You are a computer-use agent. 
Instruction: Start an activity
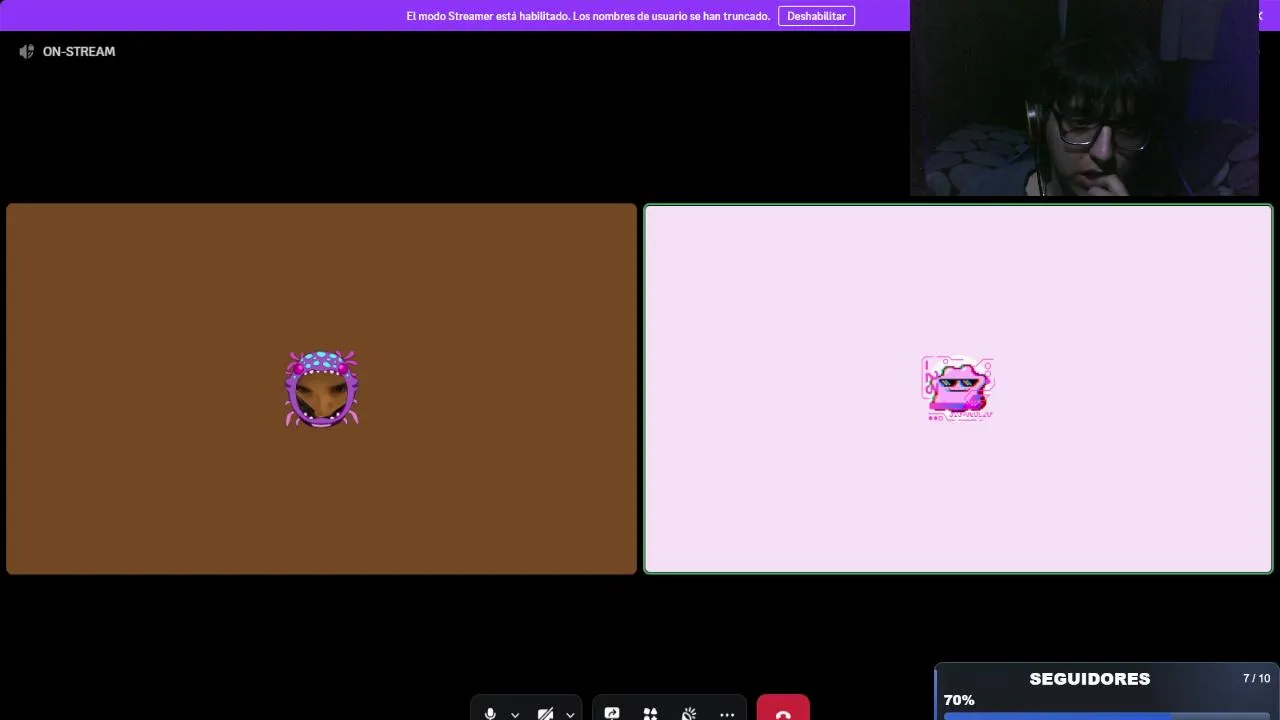650,713
